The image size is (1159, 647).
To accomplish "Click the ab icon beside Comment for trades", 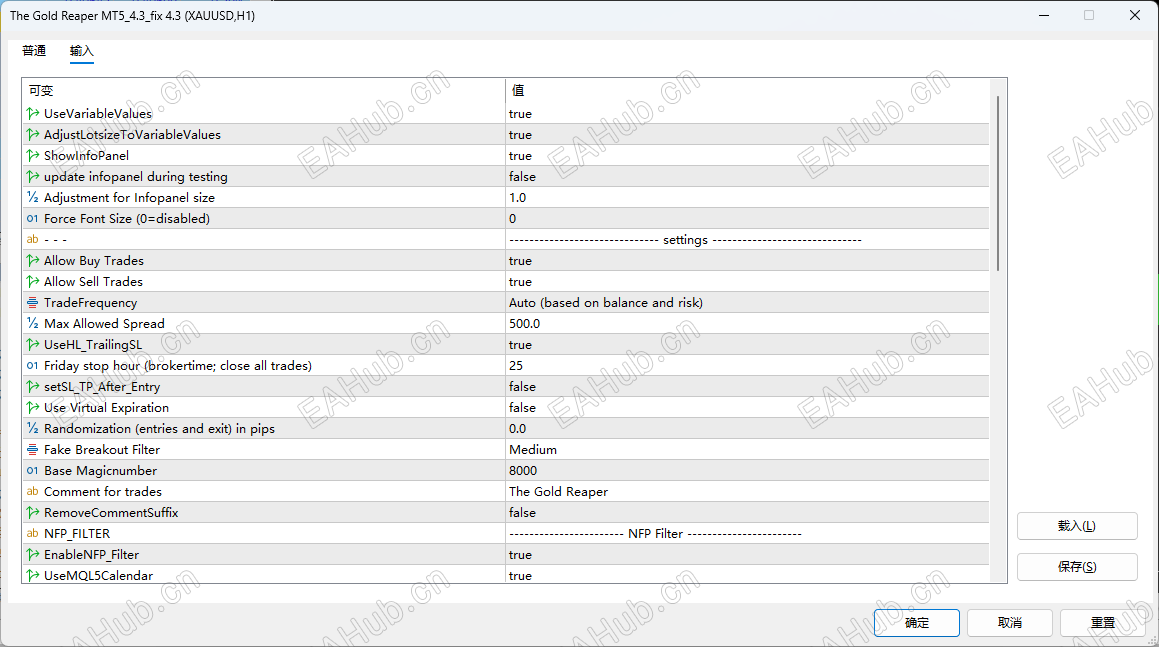I will pos(33,492).
